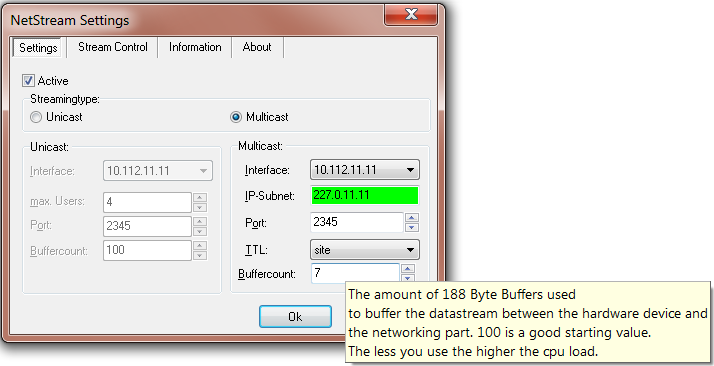Increase the Multicast Buffercount value

point(408,269)
